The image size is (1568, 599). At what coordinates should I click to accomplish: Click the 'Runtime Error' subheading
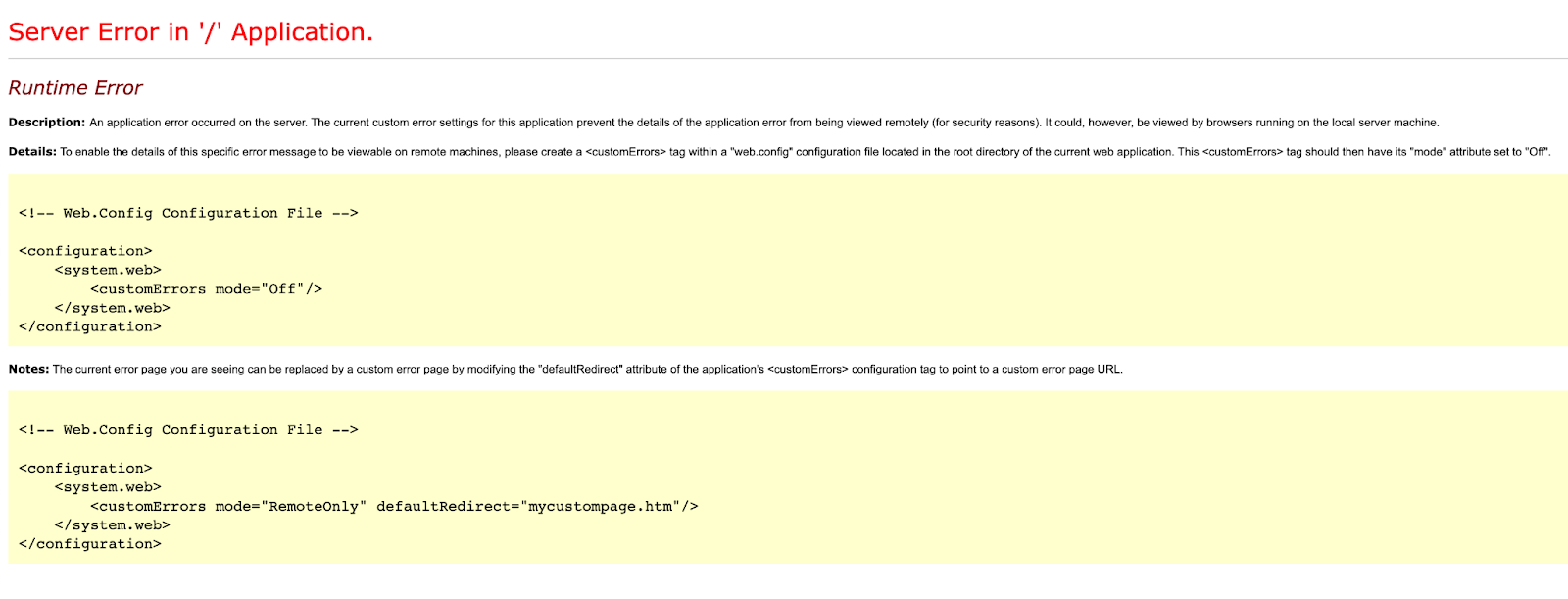pyautogui.click(x=75, y=88)
